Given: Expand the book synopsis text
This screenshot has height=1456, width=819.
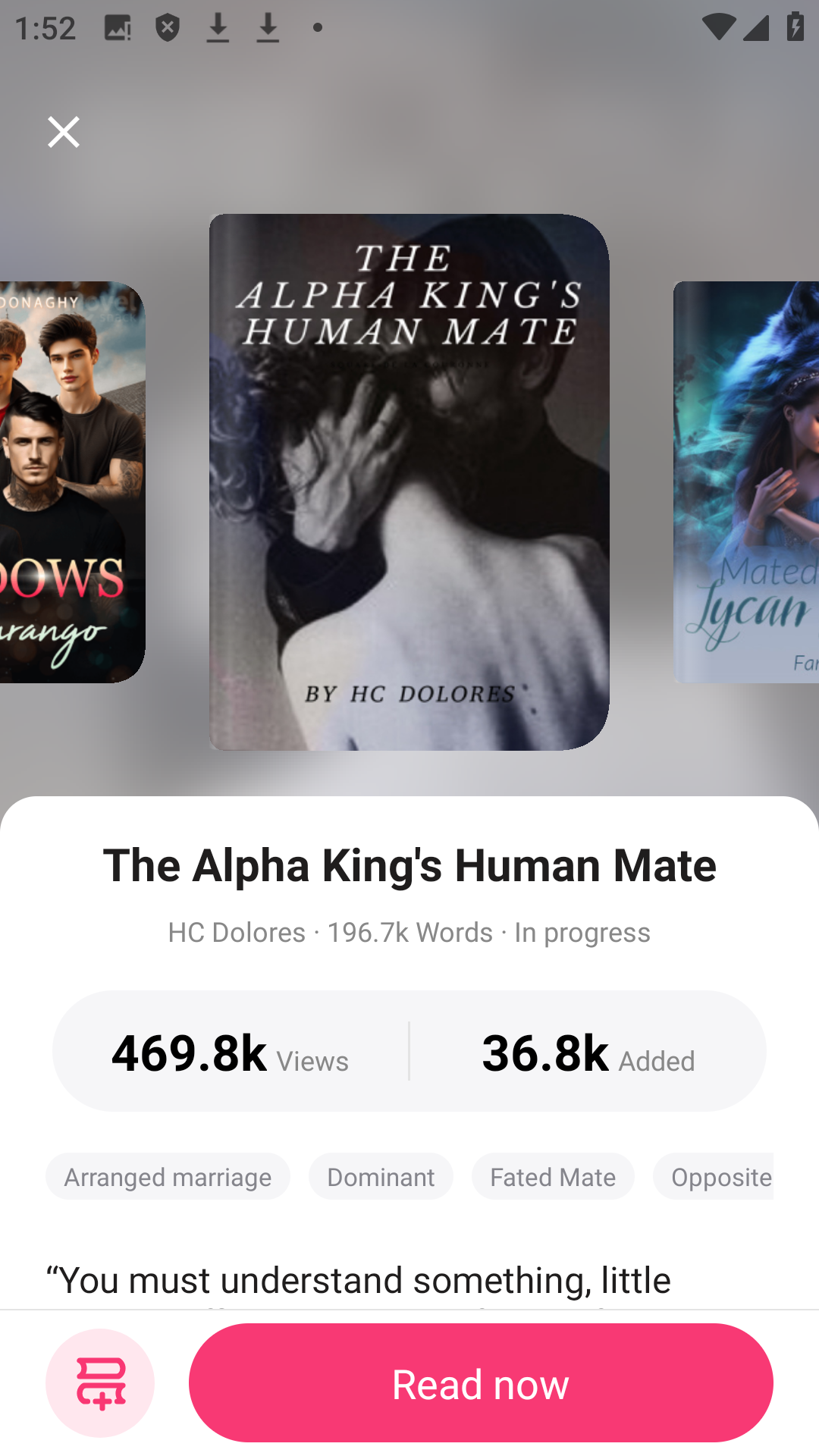Looking at the screenshot, I should pos(409,1282).
